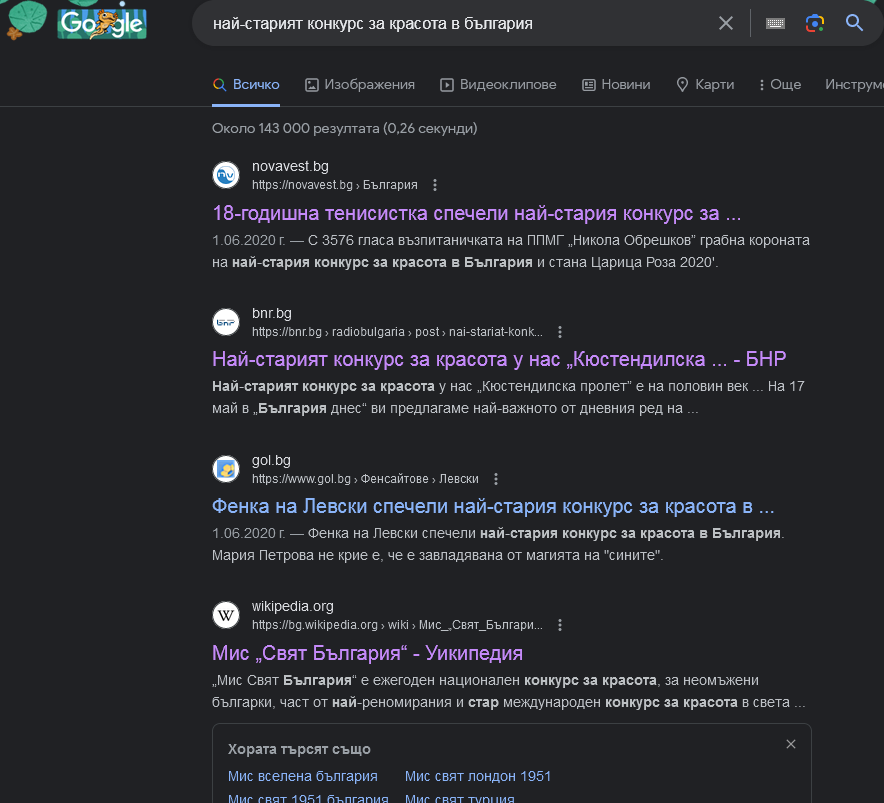Image resolution: width=884 pixels, height=803 pixels.
Task: Click the Wikipedia result favicon
Action: point(226,615)
